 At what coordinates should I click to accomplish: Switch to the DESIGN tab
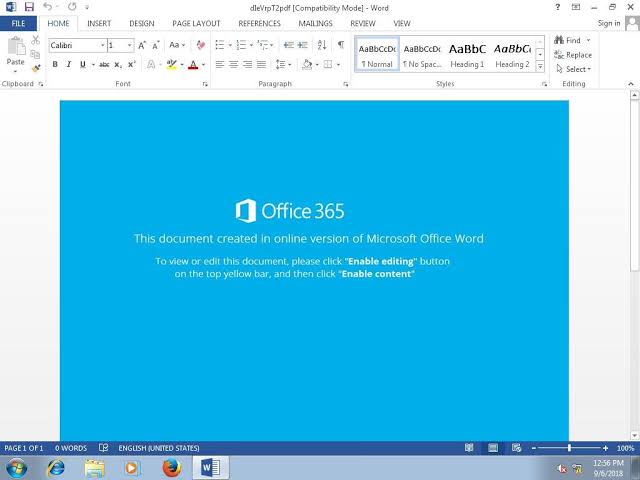pos(142,23)
